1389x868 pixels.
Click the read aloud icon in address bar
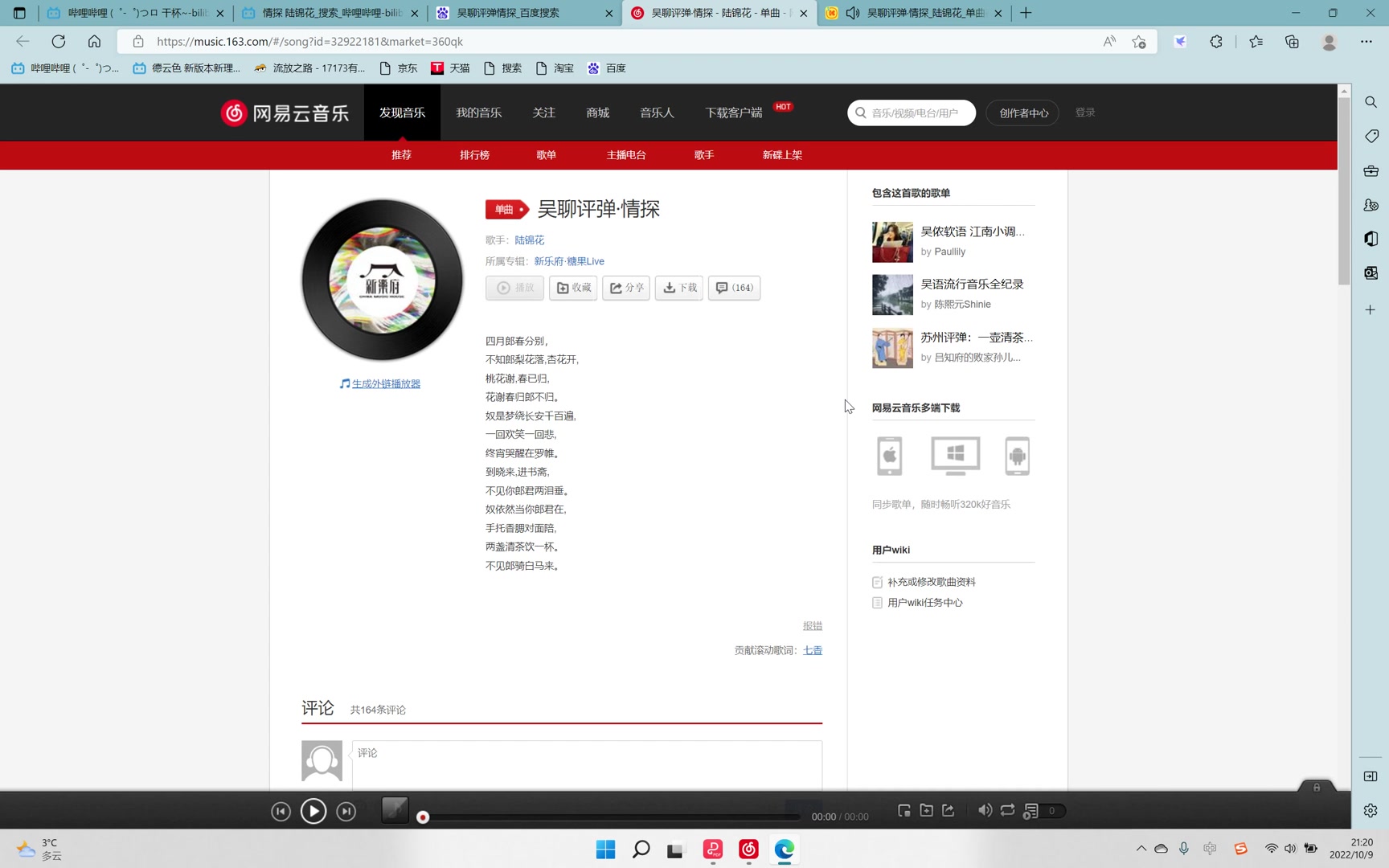tap(1109, 41)
